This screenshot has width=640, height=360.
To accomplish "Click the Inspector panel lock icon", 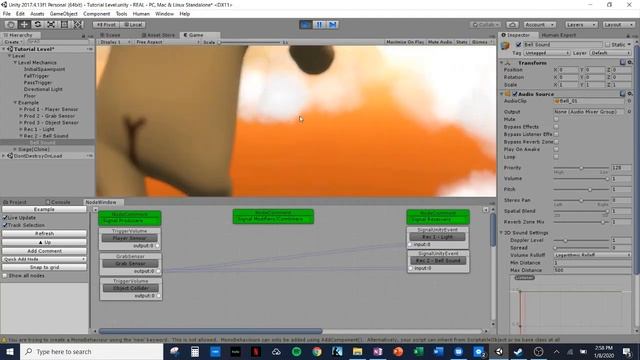I will click(628, 36).
